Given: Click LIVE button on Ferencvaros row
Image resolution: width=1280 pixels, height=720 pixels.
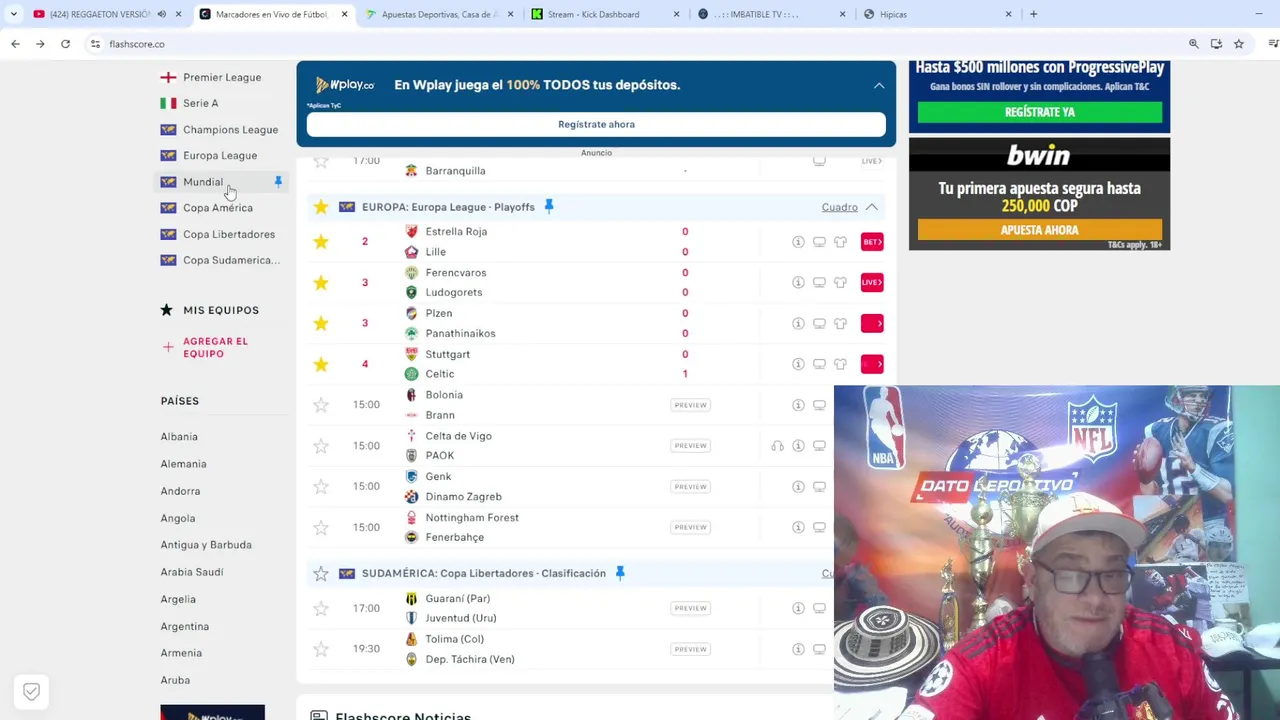Looking at the screenshot, I should point(872,283).
